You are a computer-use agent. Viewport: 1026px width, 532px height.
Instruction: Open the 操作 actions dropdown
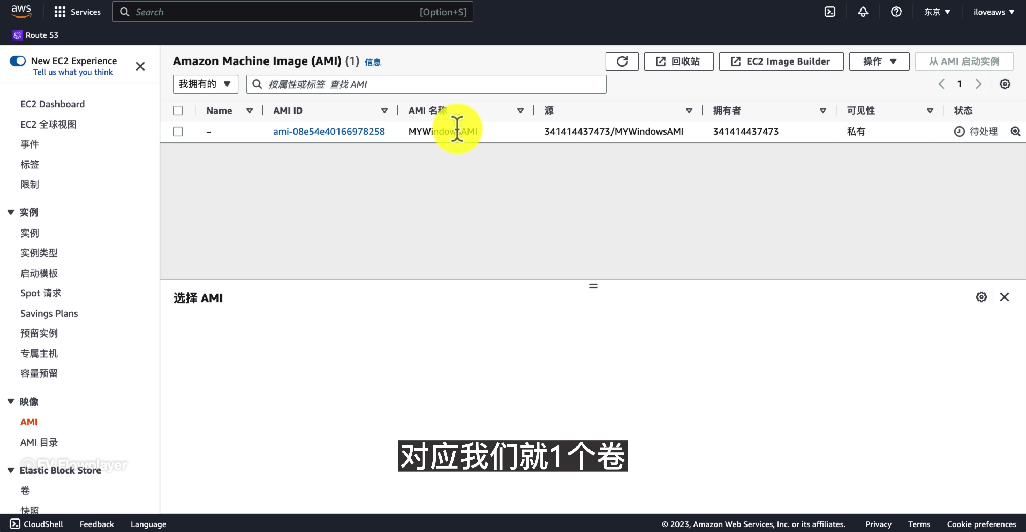(879, 62)
